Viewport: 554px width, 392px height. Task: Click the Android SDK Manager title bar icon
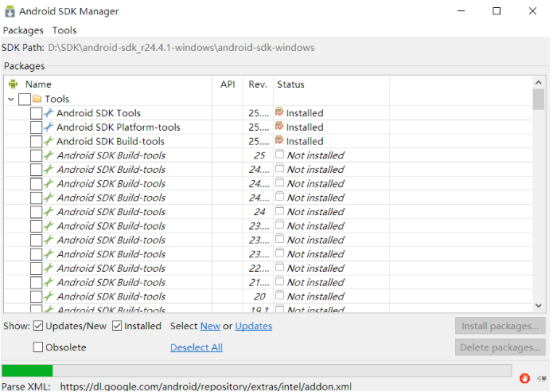pyautogui.click(x=10, y=11)
